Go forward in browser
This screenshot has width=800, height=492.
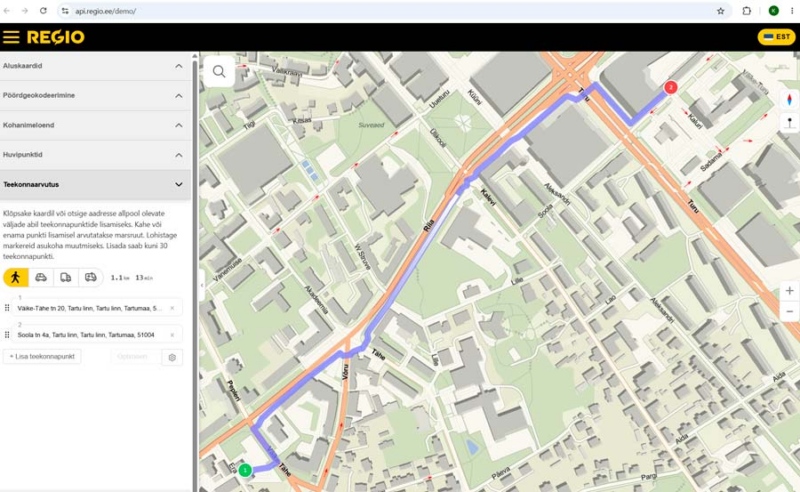24,11
